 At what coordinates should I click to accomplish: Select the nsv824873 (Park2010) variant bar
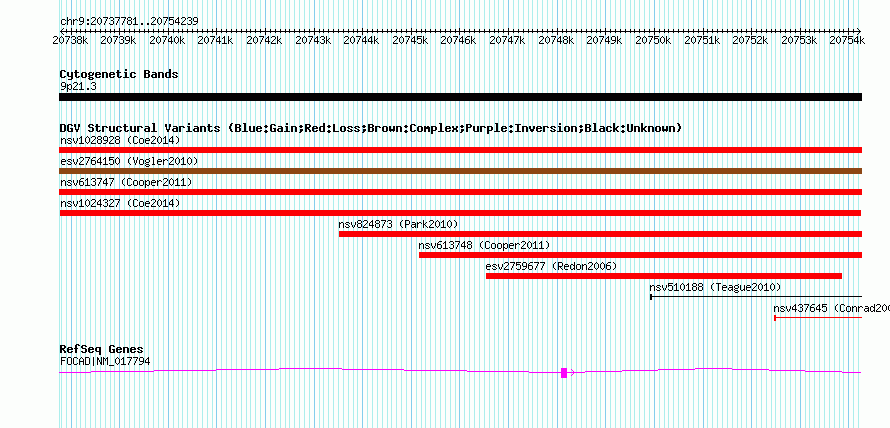point(601,234)
